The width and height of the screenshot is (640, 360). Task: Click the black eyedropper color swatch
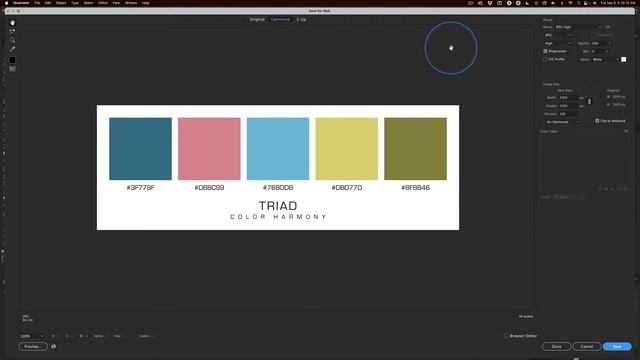(x=12, y=60)
